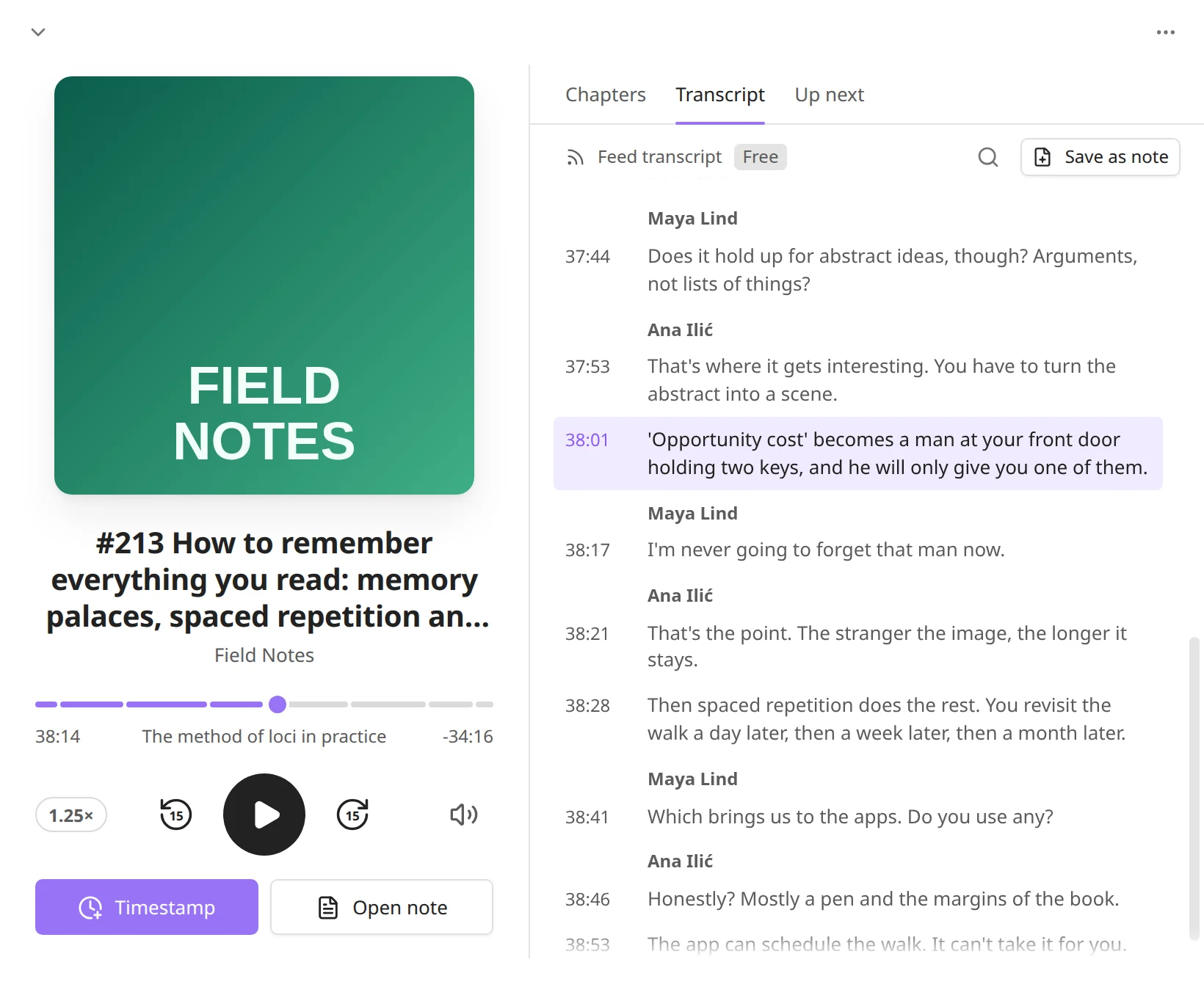
Task: Click the line Which brings us to the apps
Action: click(850, 817)
